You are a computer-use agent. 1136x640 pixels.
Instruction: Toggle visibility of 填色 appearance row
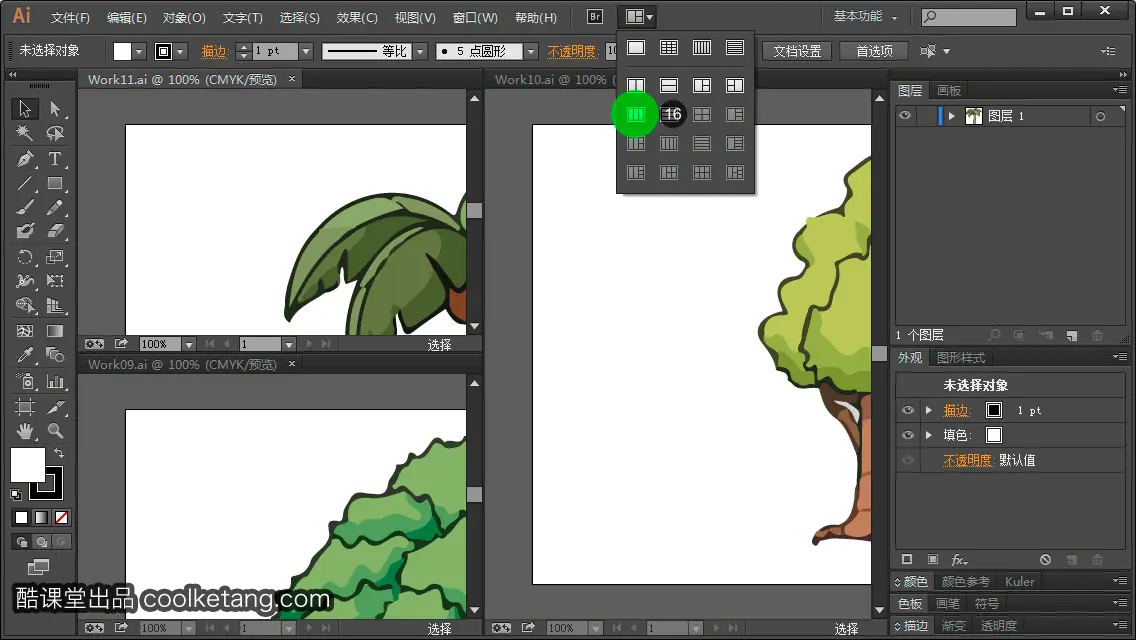[907, 435]
